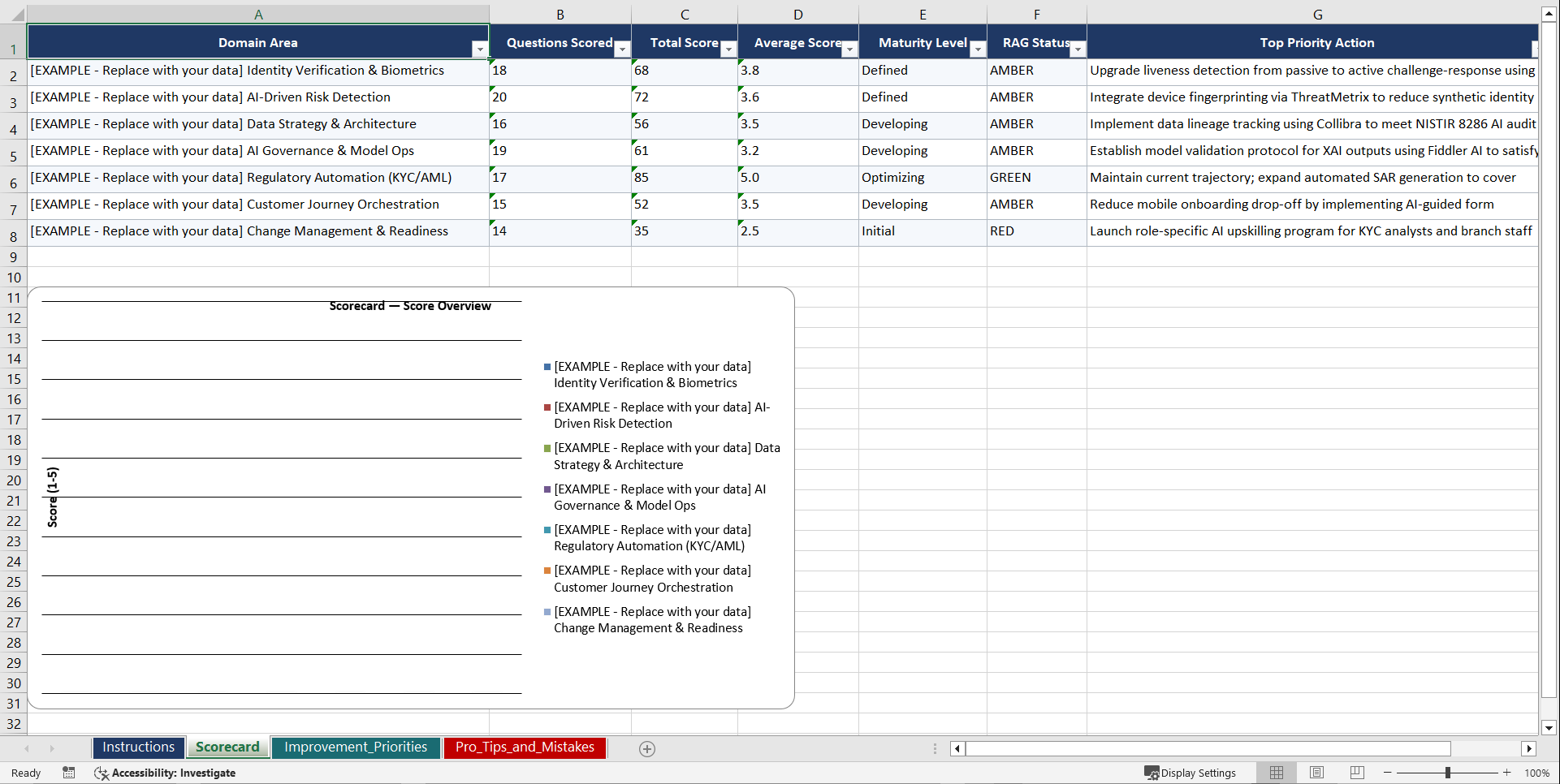Open the Maturity Level filter dropdown

[978, 50]
